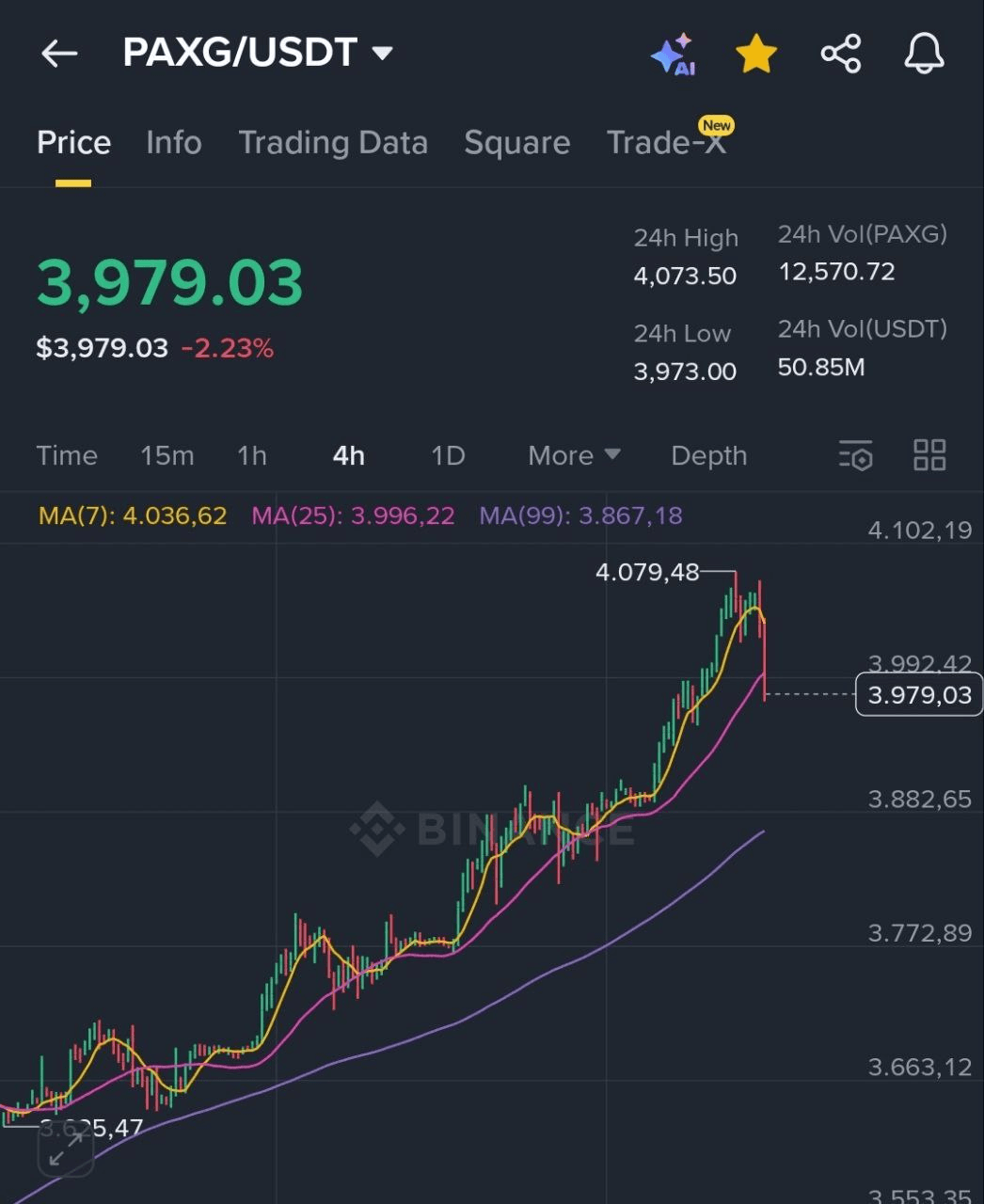This screenshot has height=1204, width=984.
Task: Open the chart layout grid icon
Action: 929,455
